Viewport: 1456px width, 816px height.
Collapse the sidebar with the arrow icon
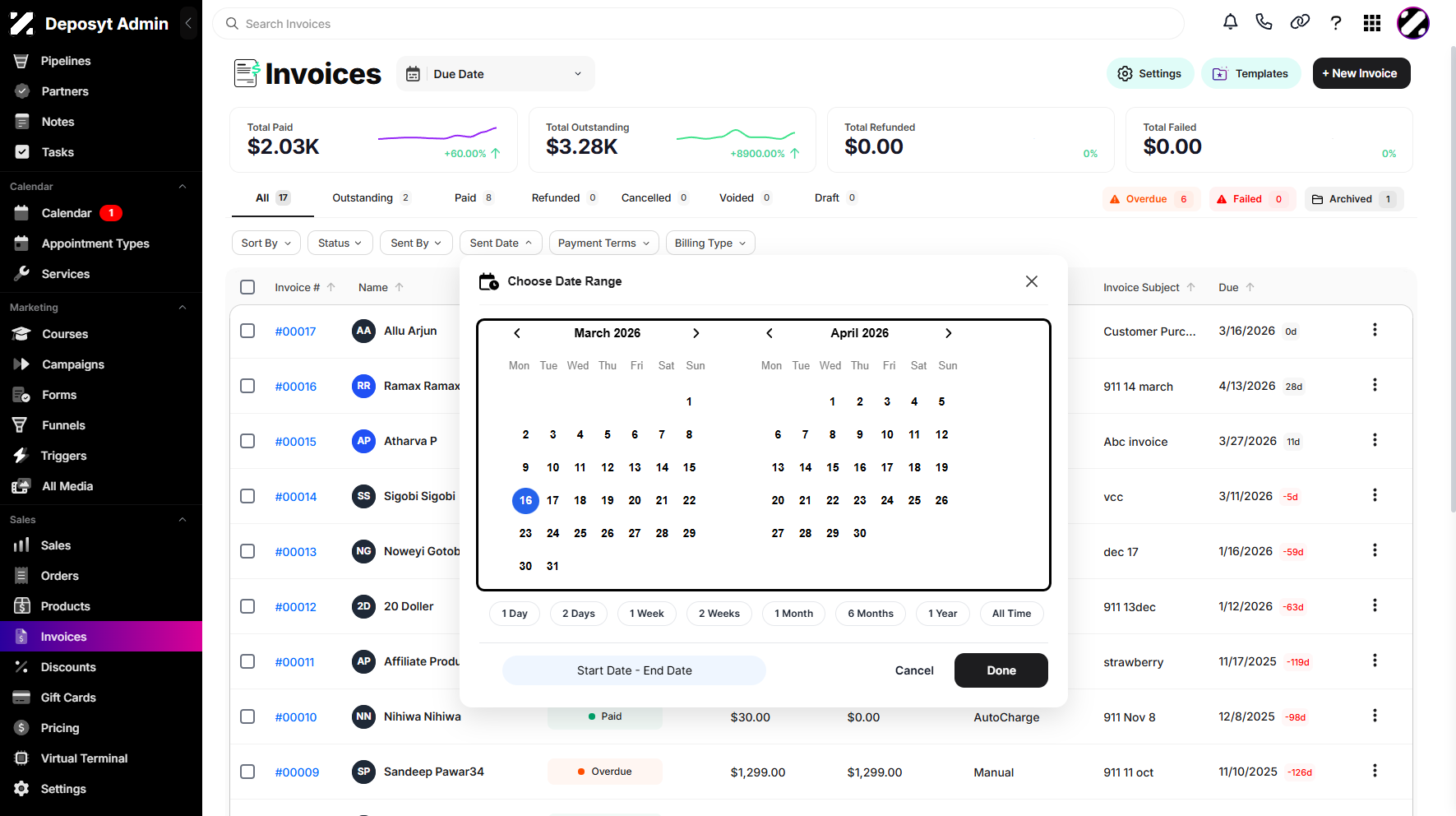(x=188, y=23)
